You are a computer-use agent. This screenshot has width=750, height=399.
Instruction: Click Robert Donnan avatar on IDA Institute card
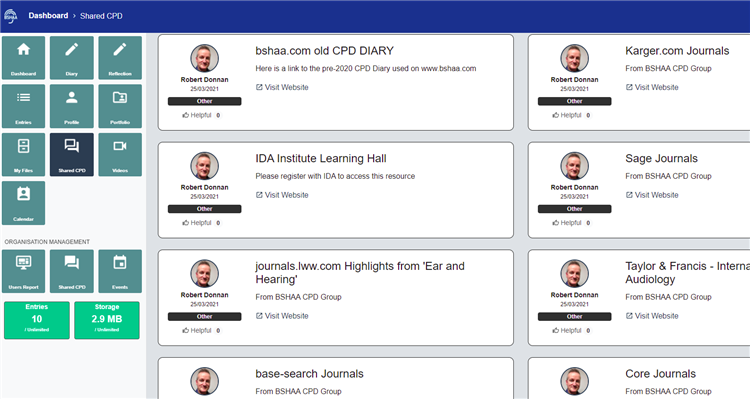[x=205, y=166]
